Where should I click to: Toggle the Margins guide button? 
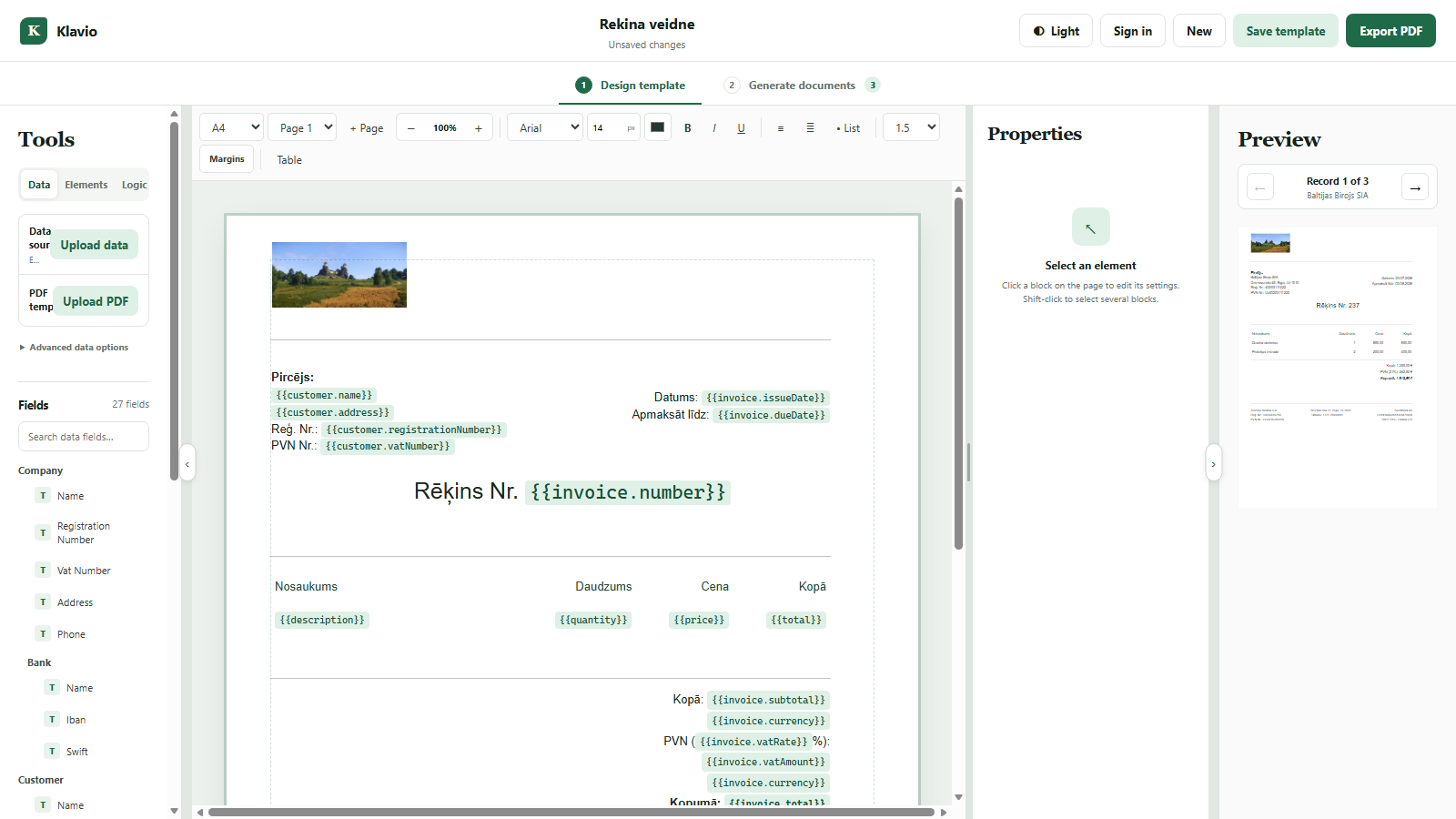coord(227,159)
